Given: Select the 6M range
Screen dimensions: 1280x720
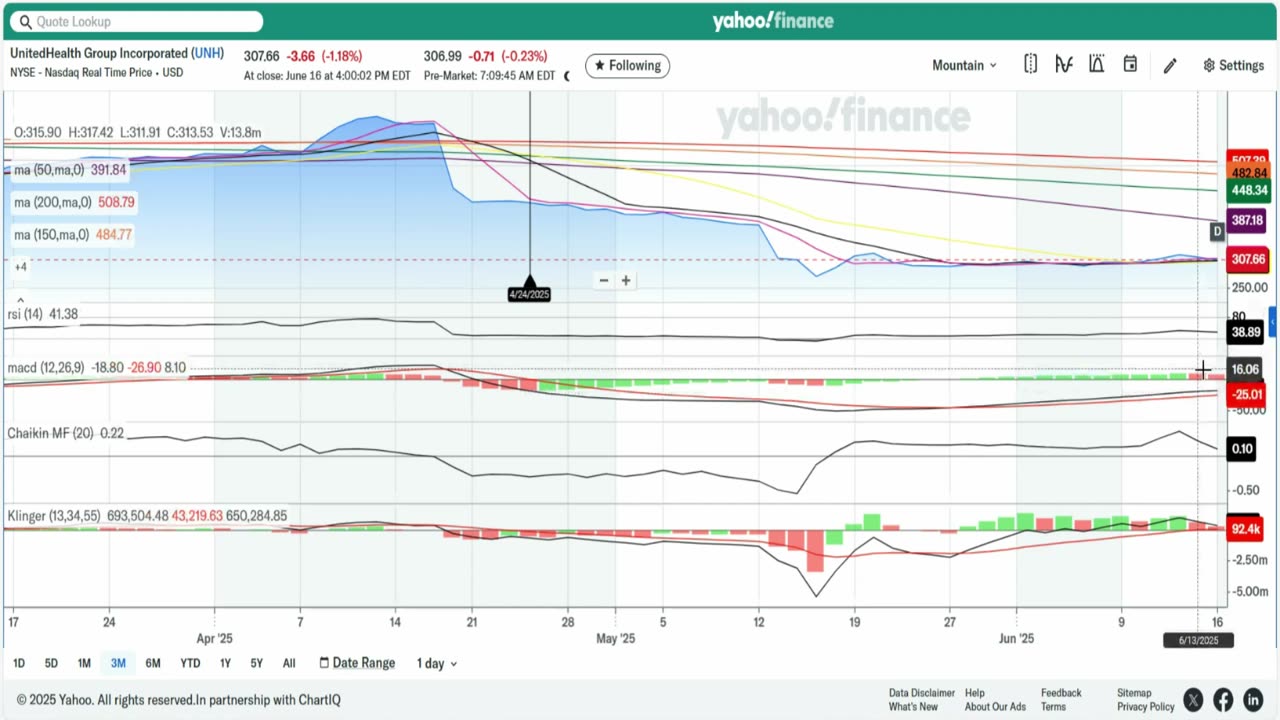Looking at the screenshot, I should point(153,663).
